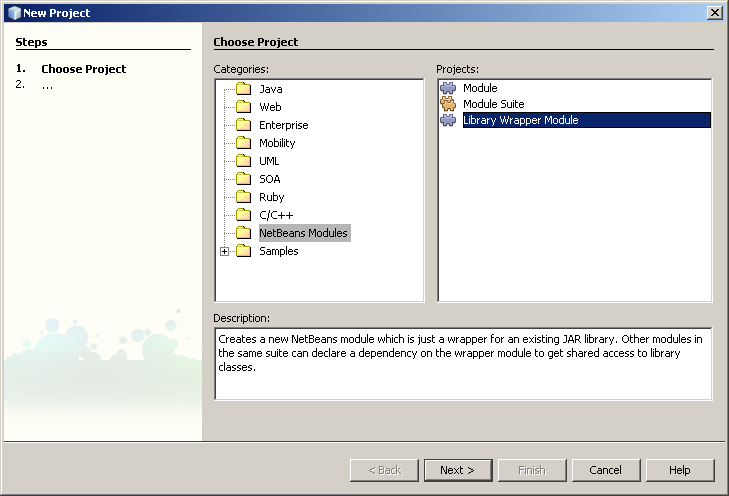Click the Library Wrapper Module puzzle icon
The height and width of the screenshot is (496, 729).
448,120
